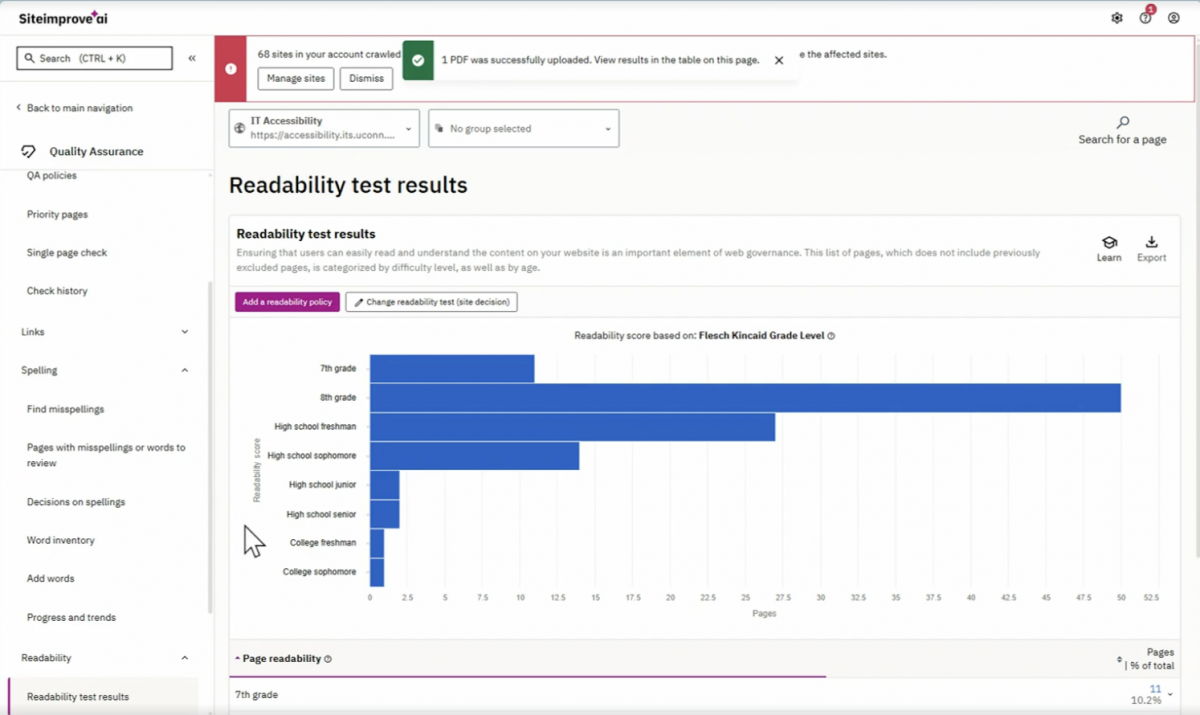Click info icon next to Flesch Kincaid
Screen dimensions: 1200x715
831,336
